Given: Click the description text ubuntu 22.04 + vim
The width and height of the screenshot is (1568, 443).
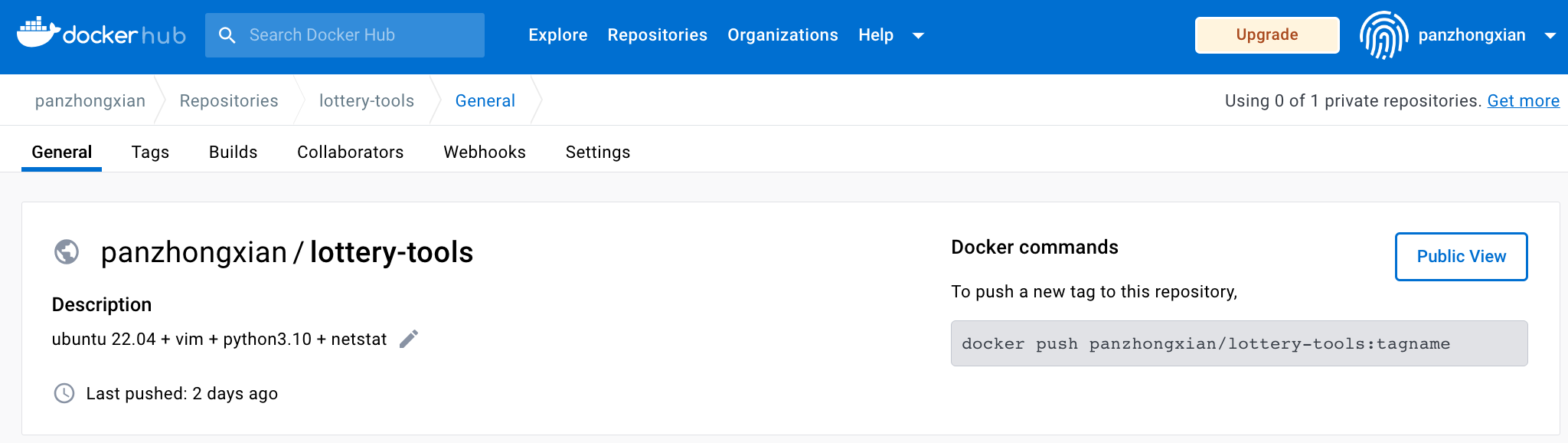Looking at the screenshot, I should pos(219,339).
